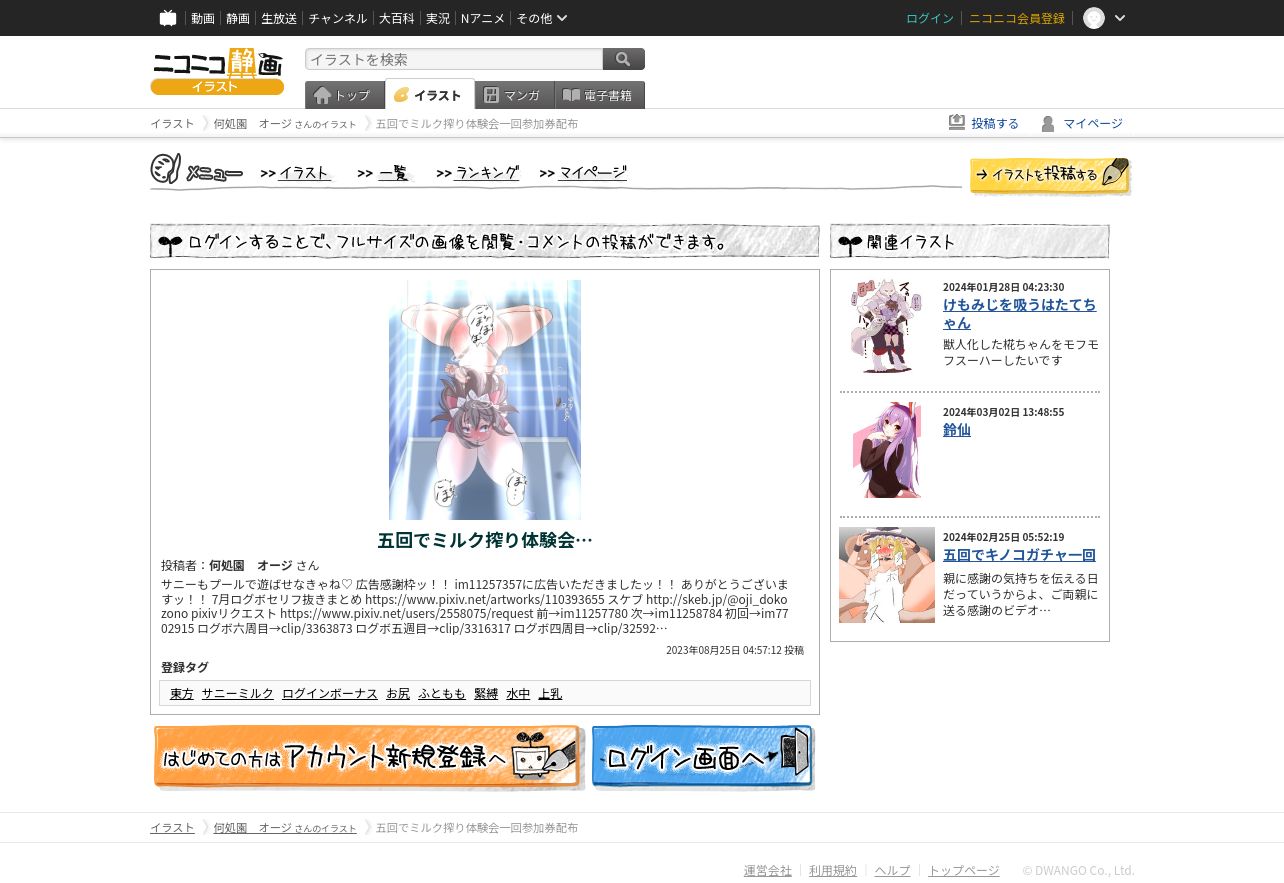Image resolution: width=1284 pixels, height=883 pixels.
Task: Click the sprout icon in login notice header
Action: (x=170, y=243)
